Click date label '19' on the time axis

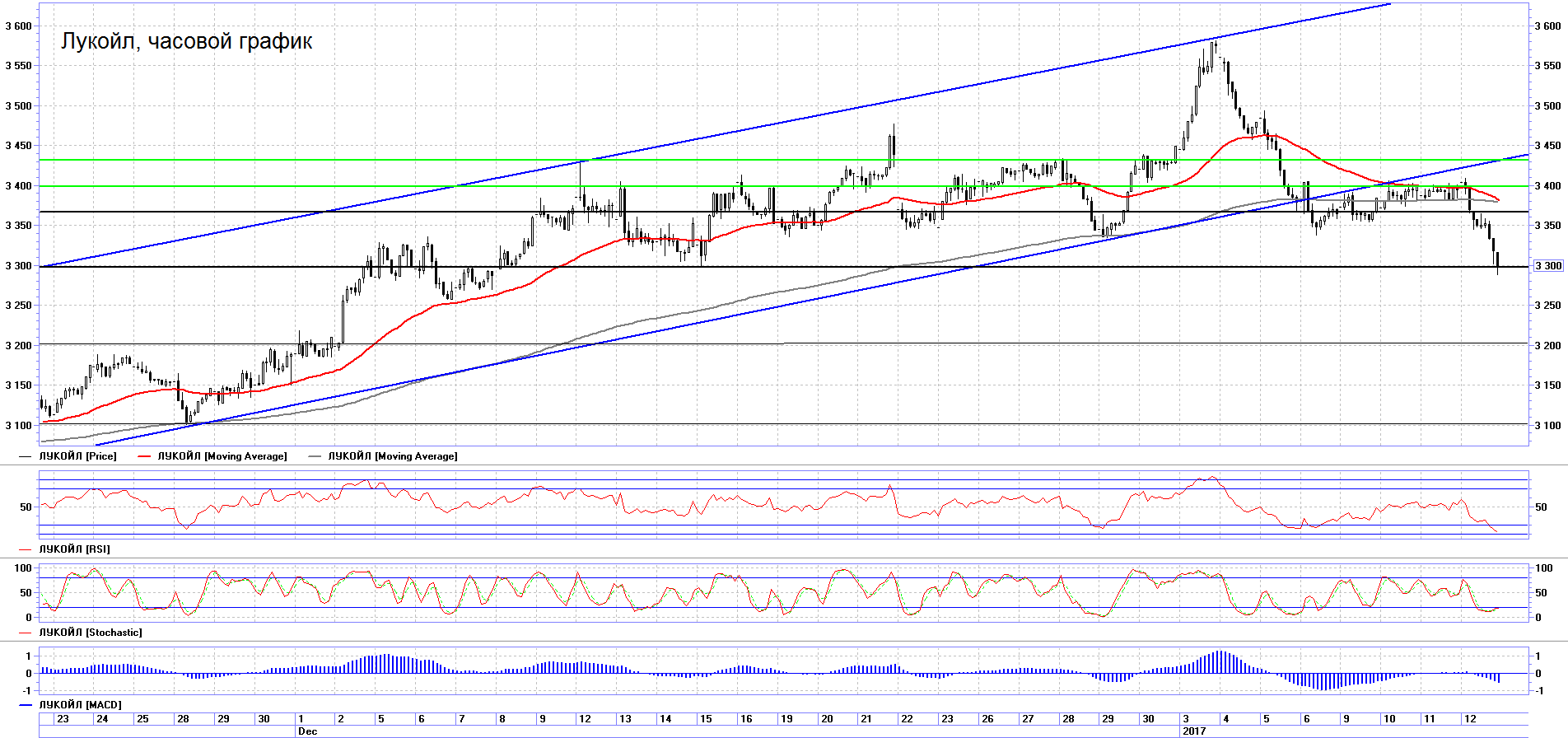(x=786, y=719)
